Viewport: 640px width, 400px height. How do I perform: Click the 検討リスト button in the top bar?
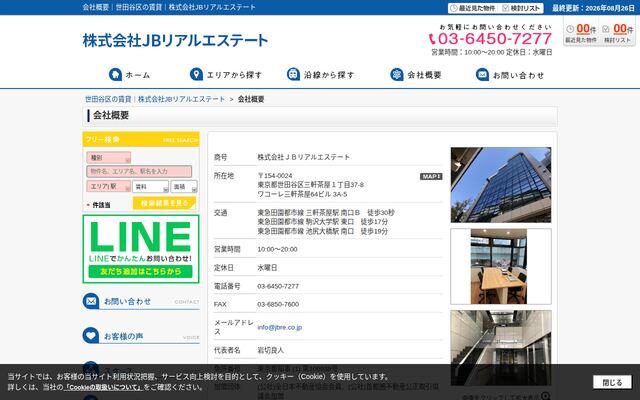point(521,8)
